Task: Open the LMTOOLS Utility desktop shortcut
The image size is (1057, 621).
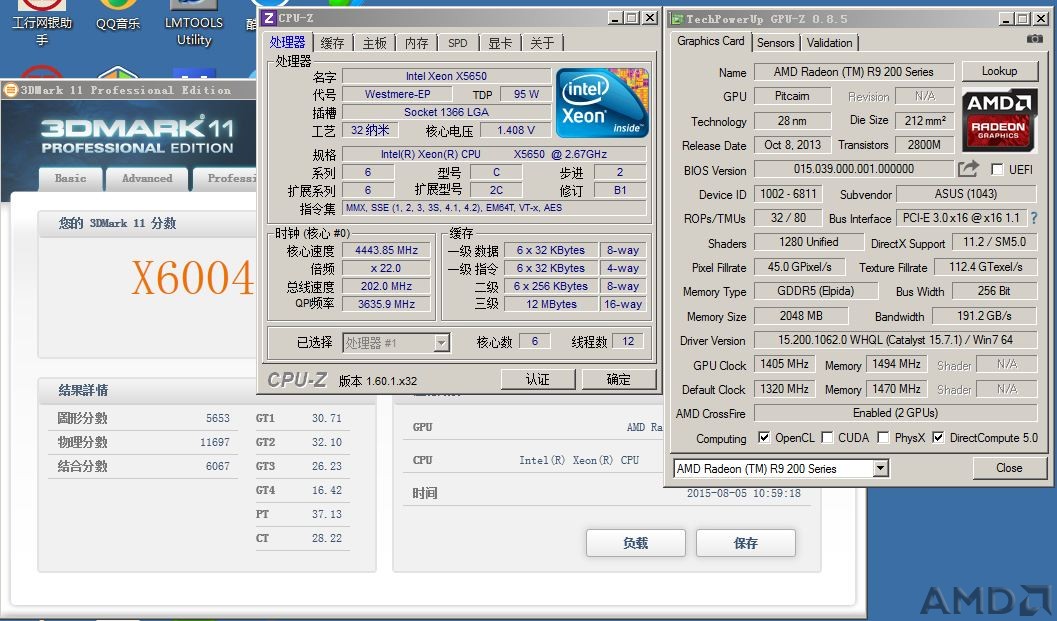Action: [x=193, y=24]
